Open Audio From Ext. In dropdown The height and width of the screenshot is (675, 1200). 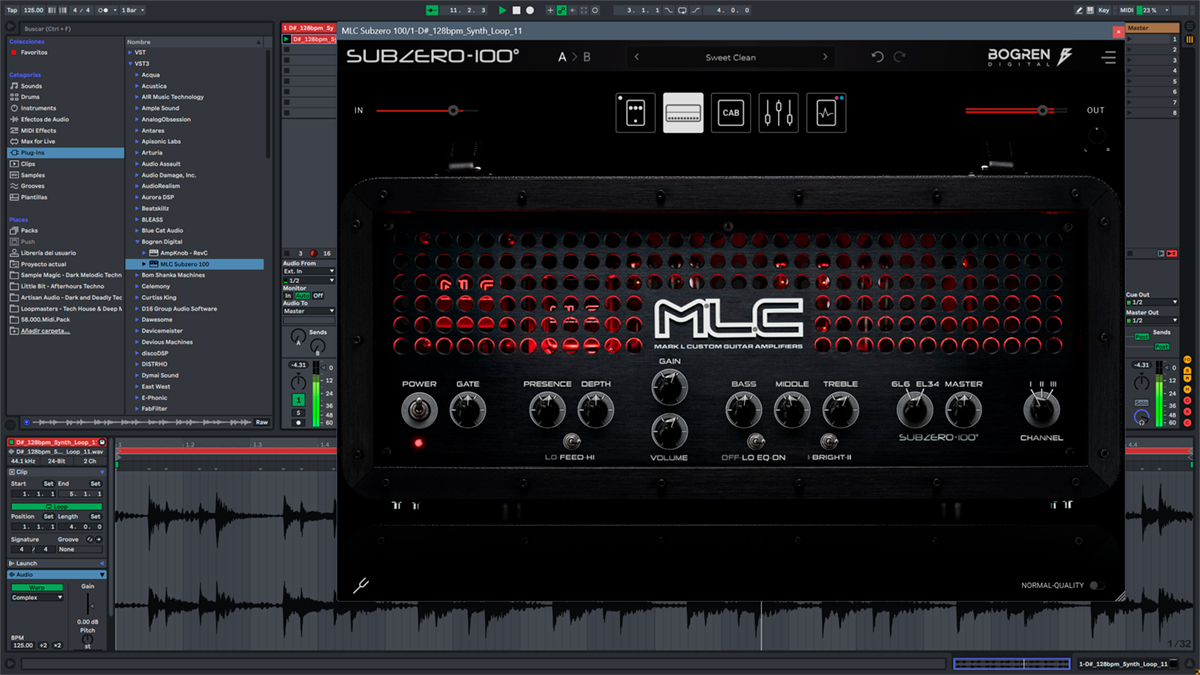309,271
